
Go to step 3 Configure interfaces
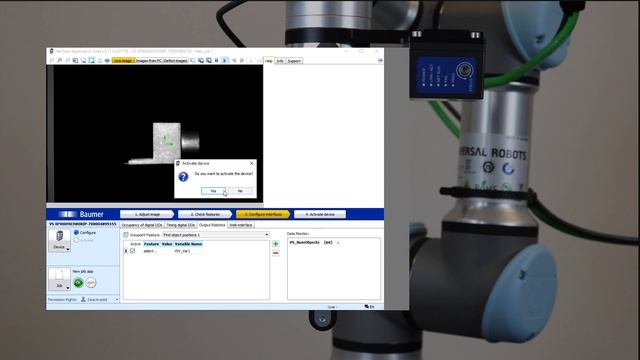pyautogui.click(x=263, y=214)
